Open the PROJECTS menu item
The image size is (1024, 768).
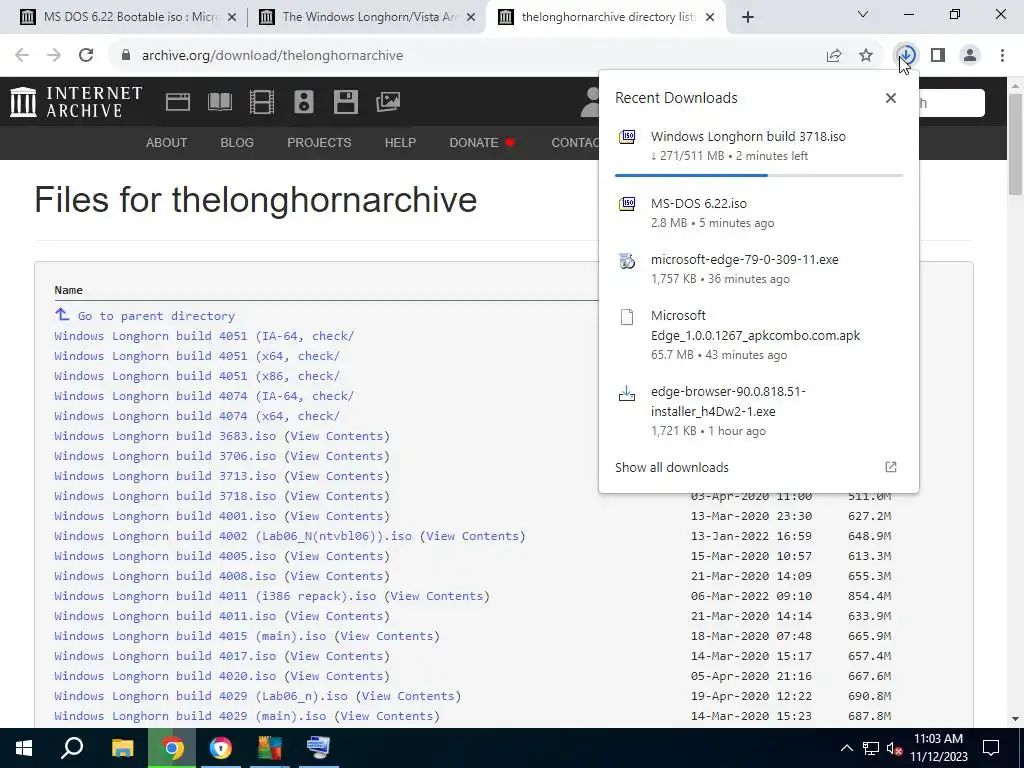point(319,142)
